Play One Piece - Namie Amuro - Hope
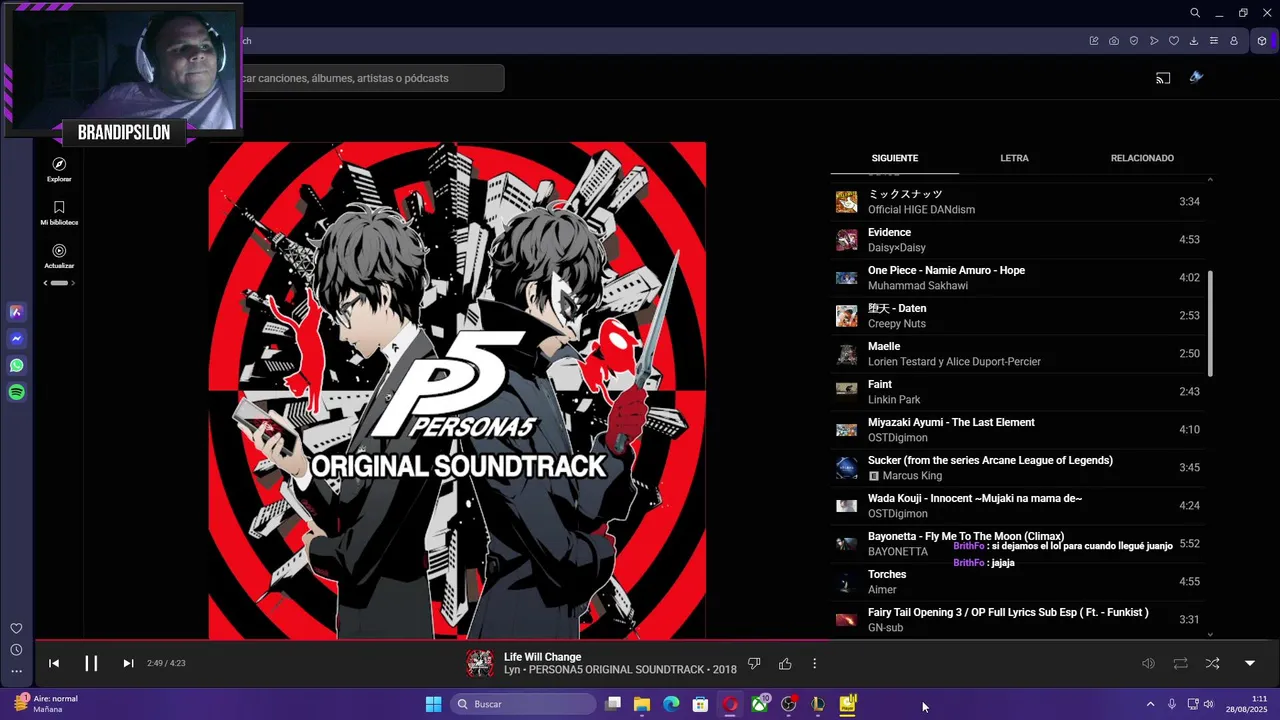The height and width of the screenshot is (720, 1280). 1020,278
